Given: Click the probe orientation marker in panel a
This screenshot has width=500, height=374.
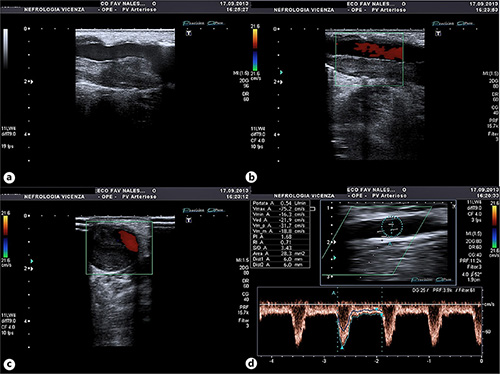Looking at the screenshot, I should [x=189, y=33].
